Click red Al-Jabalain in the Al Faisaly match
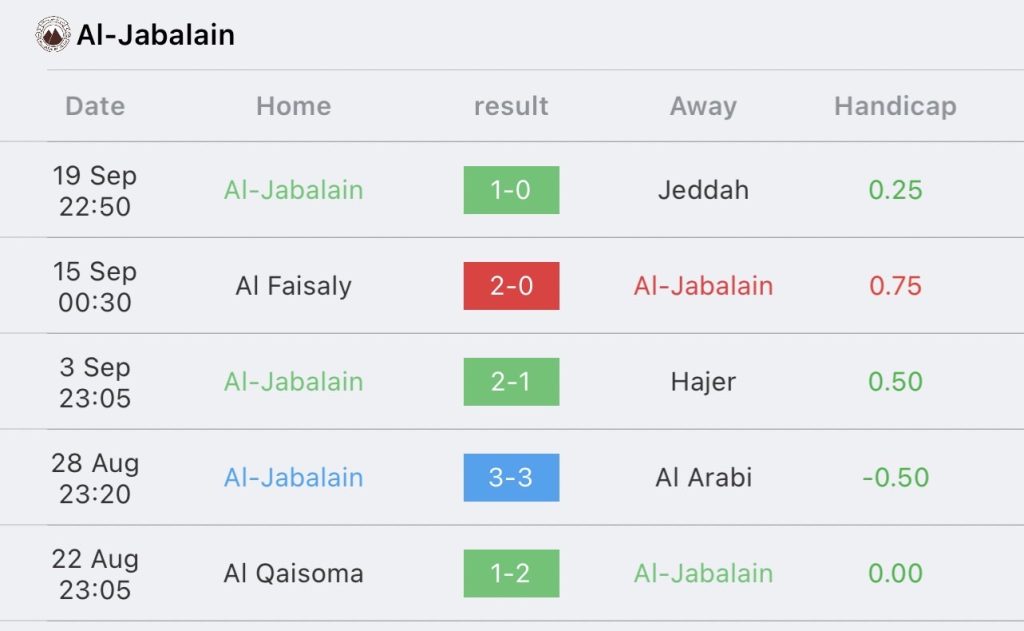The image size is (1024, 631). pos(703,286)
